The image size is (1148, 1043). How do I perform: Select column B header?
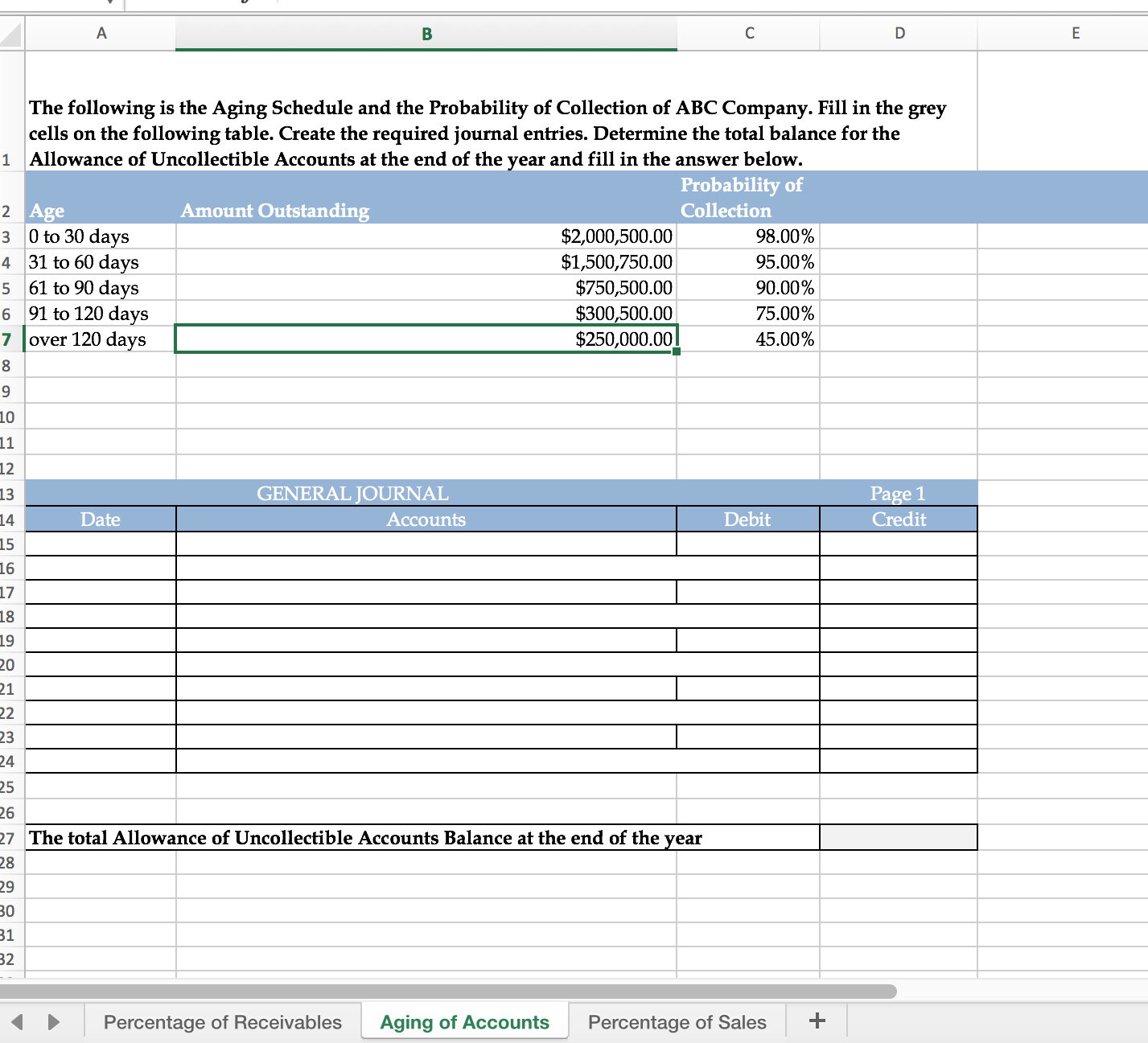click(x=426, y=34)
